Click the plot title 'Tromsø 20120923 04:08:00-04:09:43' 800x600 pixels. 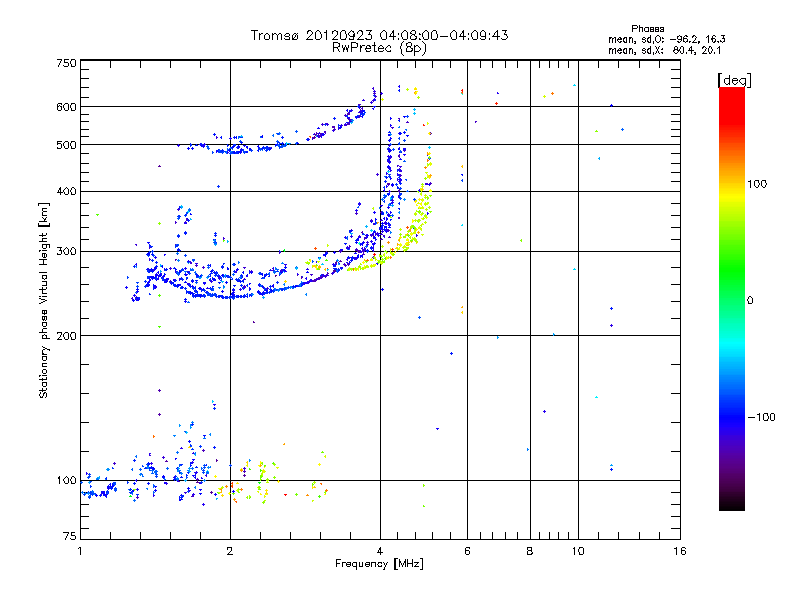coord(379,35)
